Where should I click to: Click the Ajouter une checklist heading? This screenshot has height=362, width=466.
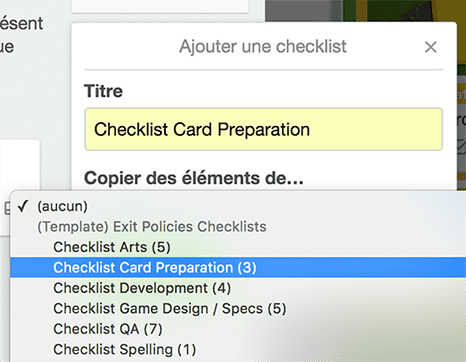click(x=263, y=46)
